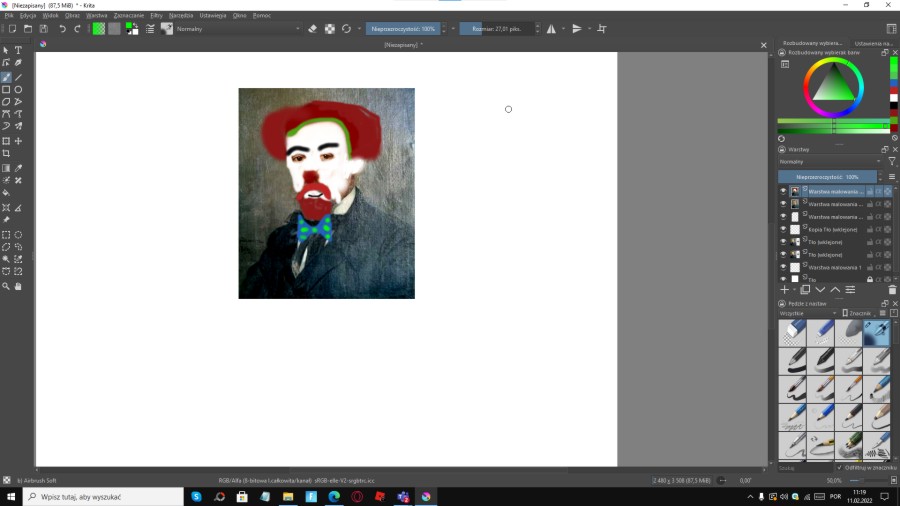Open the fill patterns green swatch
This screenshot has height=506, width=900.
[99, 29]
